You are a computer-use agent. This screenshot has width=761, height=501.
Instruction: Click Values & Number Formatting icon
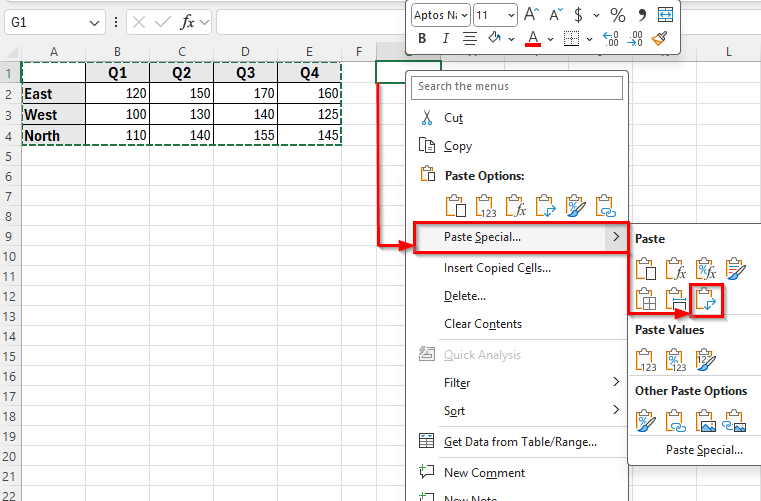[676, 360]
